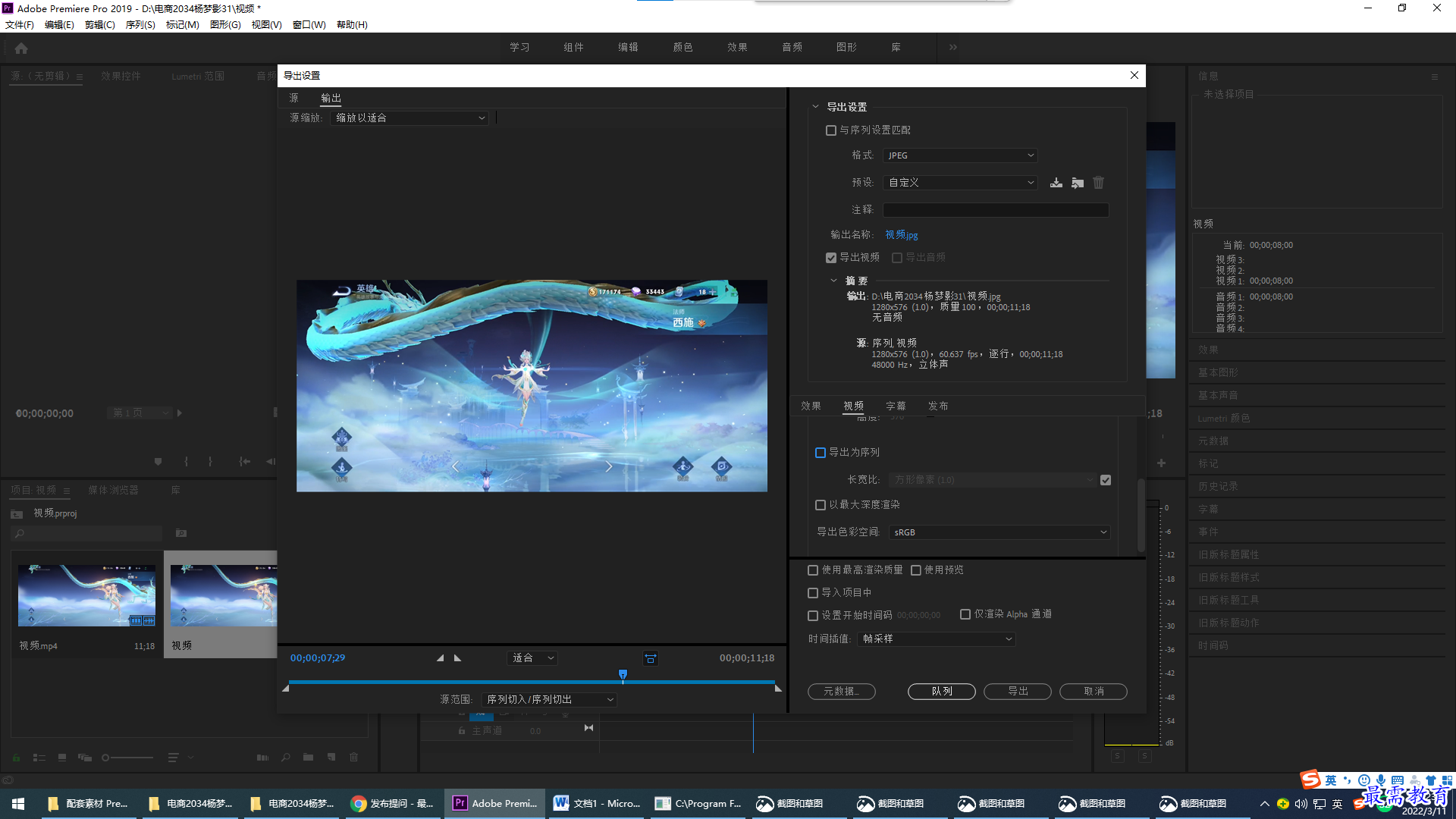Click the 元数据... button

click(842, 692)
